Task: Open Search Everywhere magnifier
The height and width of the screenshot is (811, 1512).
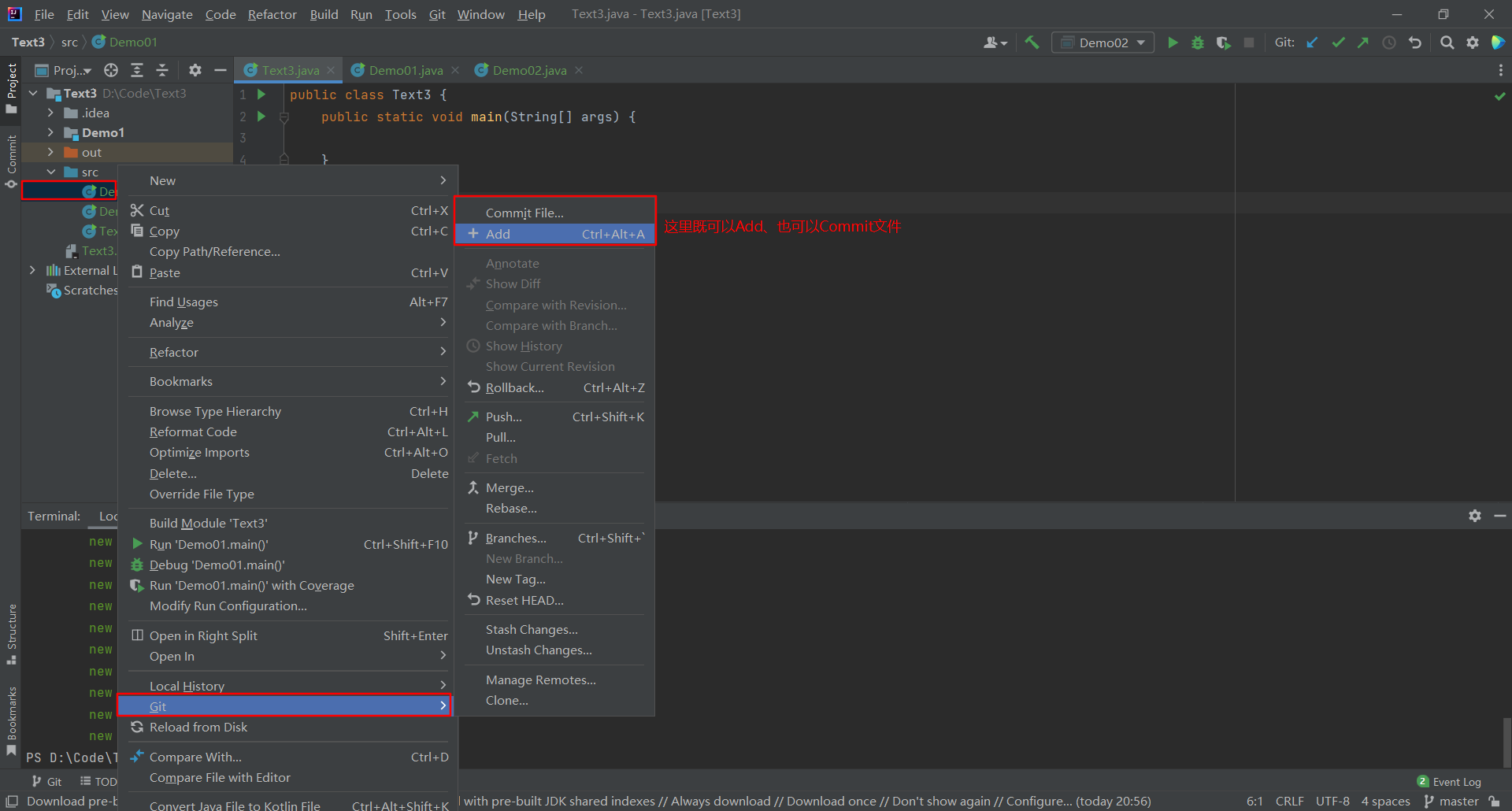Action: click(1447, 43)
